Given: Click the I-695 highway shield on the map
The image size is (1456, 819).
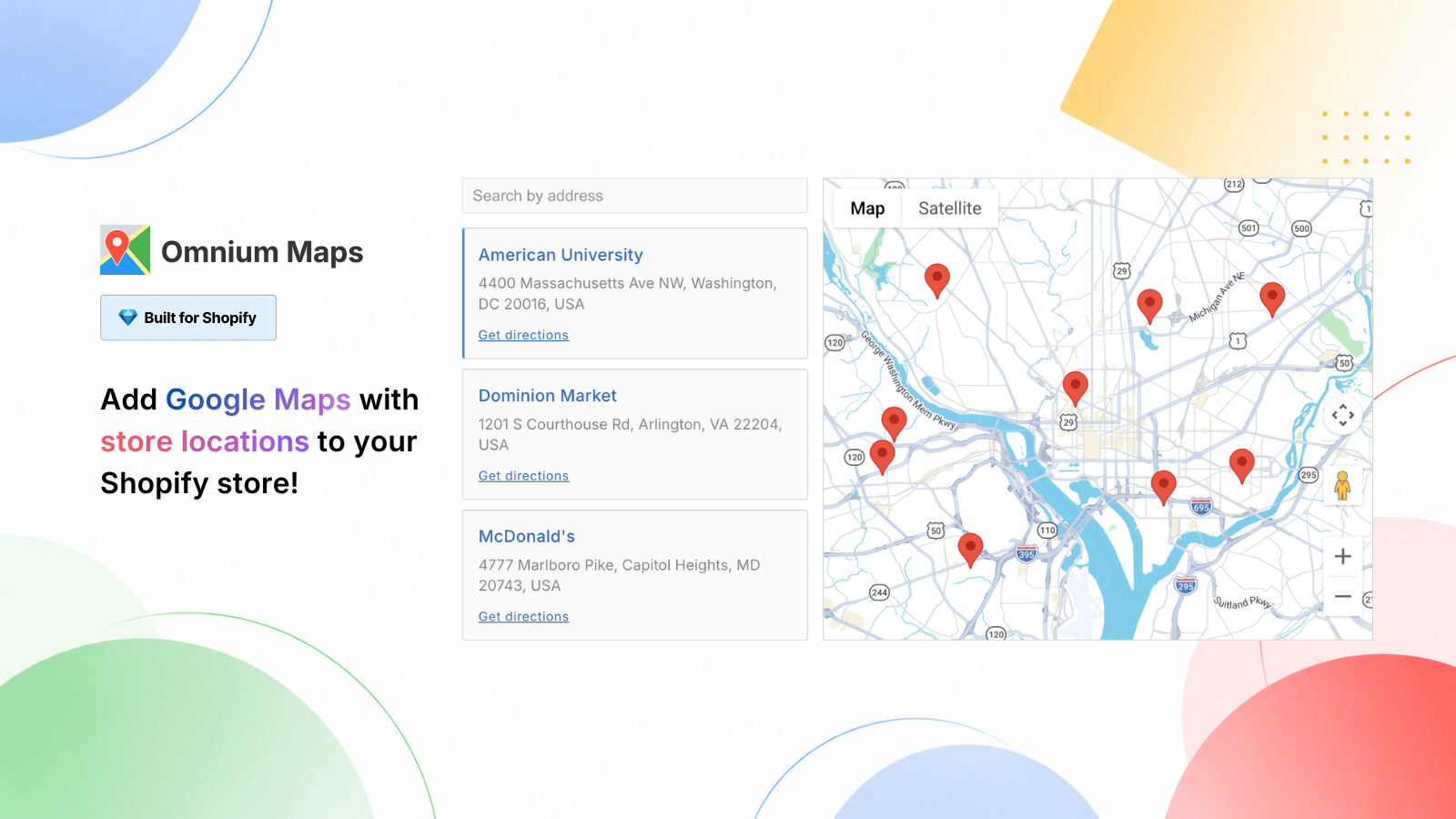Looking at the screenshot, I should (1202, 507).
